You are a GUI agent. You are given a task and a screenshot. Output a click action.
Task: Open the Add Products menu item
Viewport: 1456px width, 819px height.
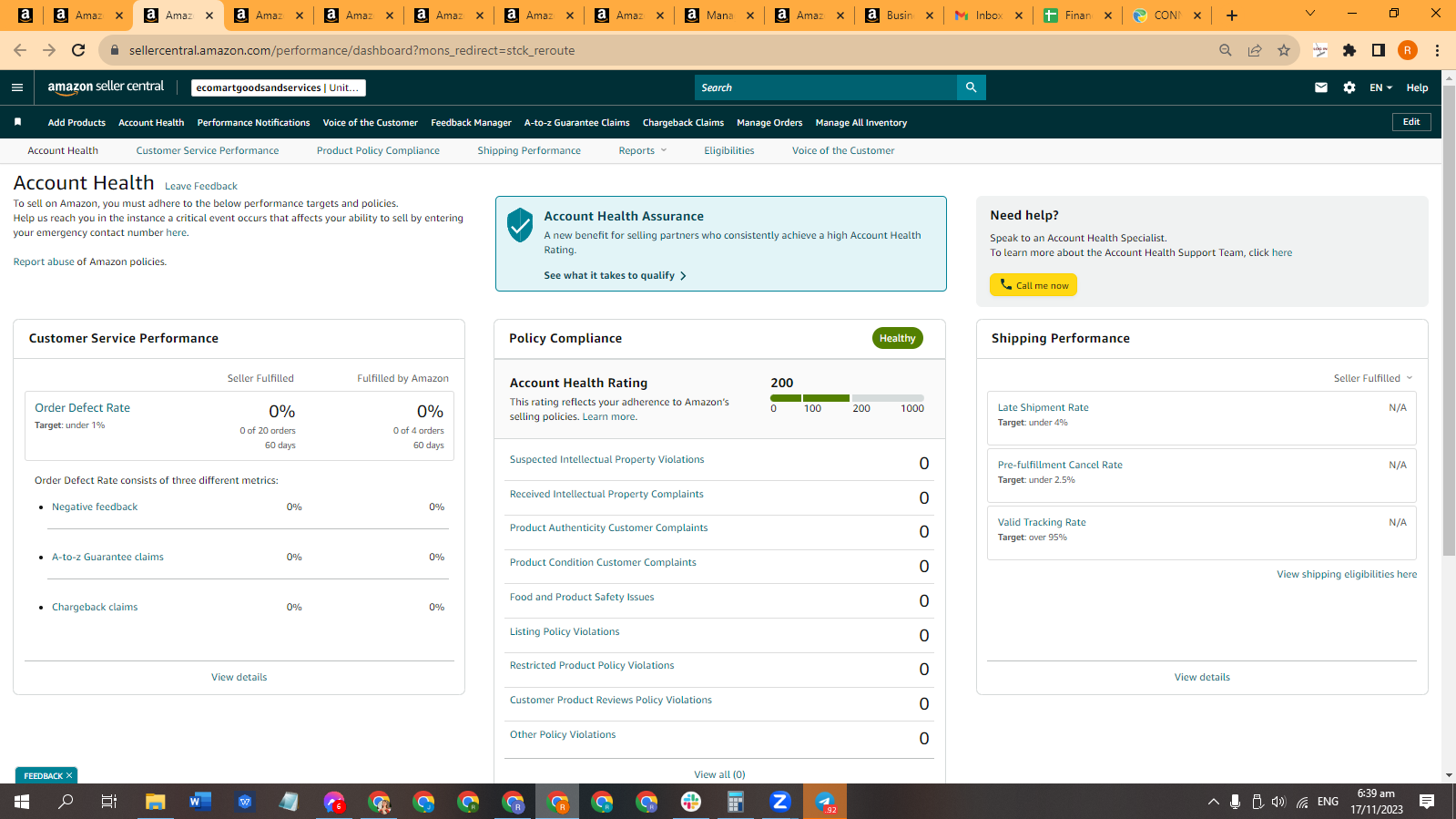(x=76, y=122)
